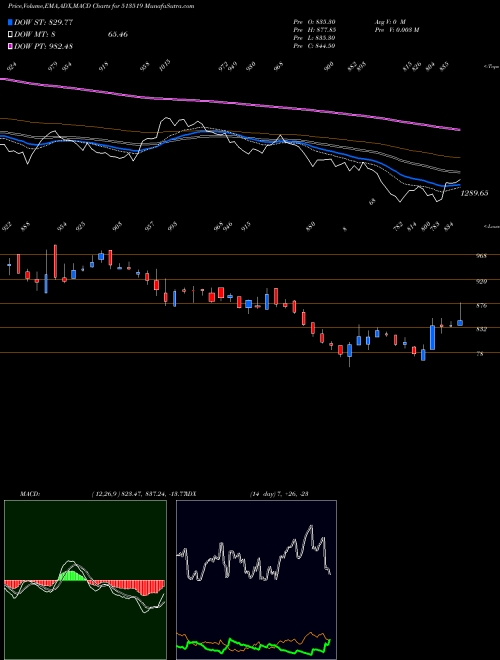The width and height of the screenshot is (500, 660).
Task: Click the 'Avg V: 0 M' volume label
Action: [389, 22]
